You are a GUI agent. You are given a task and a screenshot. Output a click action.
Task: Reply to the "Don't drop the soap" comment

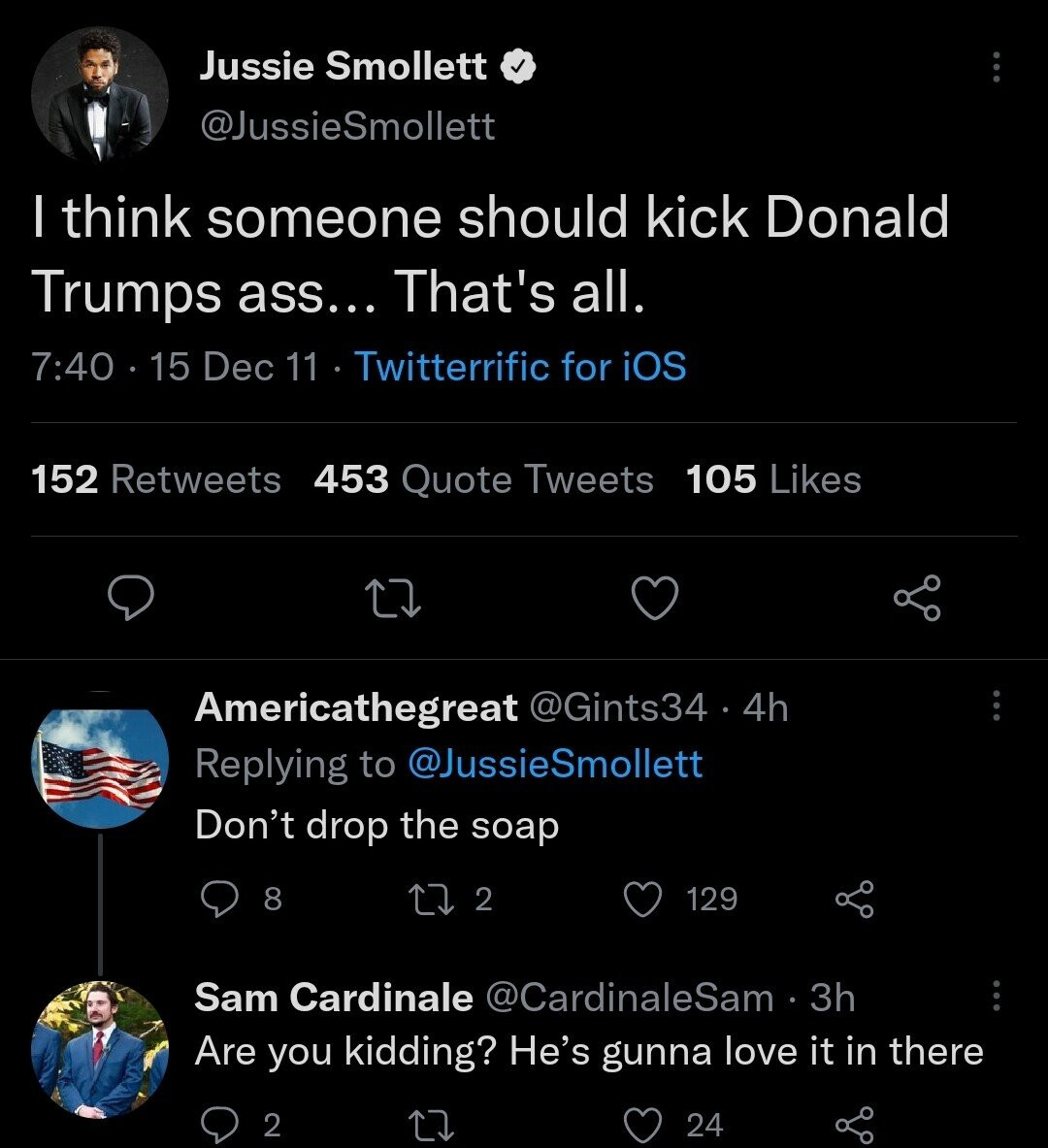220,900
